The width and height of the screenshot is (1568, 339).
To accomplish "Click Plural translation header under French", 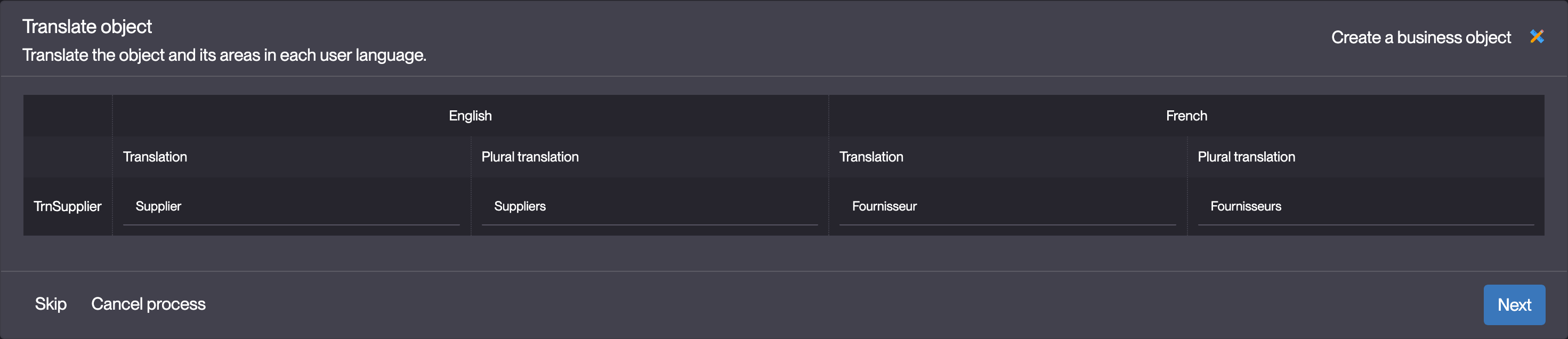I will 1246,157.
